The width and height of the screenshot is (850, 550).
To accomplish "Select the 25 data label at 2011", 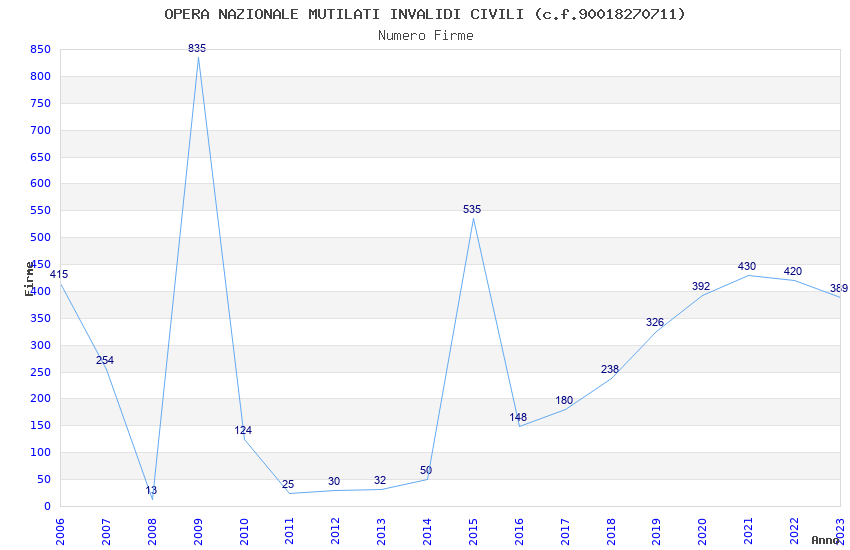I will coord(288,484).
